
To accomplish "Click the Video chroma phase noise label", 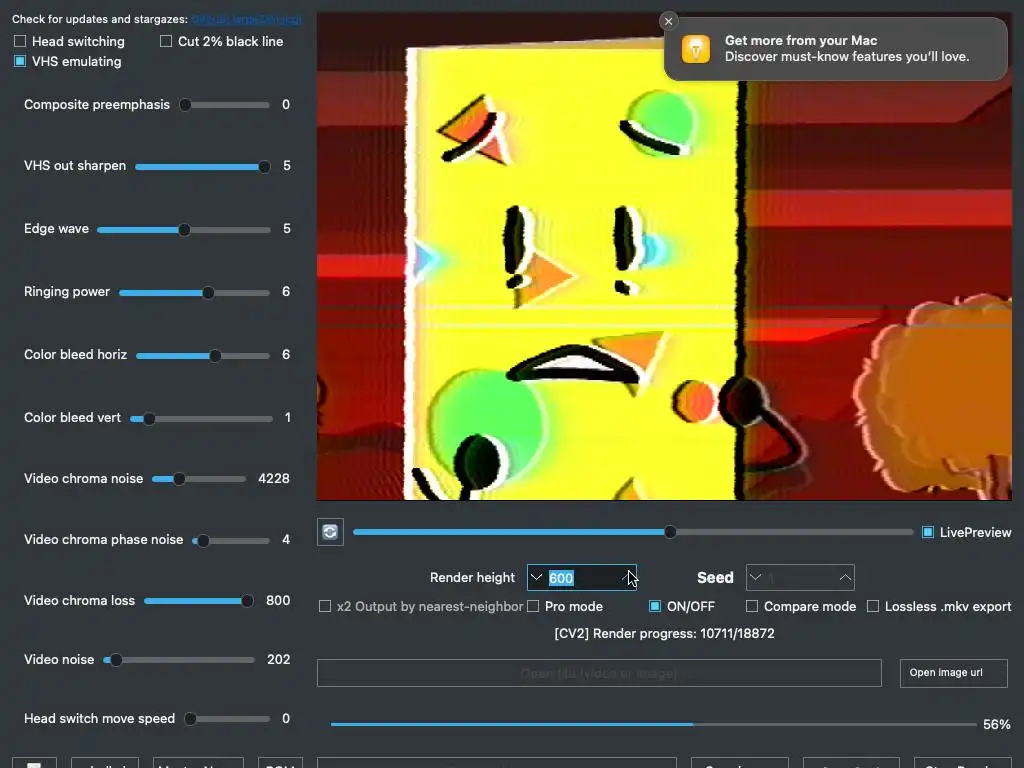I will 103,539.
